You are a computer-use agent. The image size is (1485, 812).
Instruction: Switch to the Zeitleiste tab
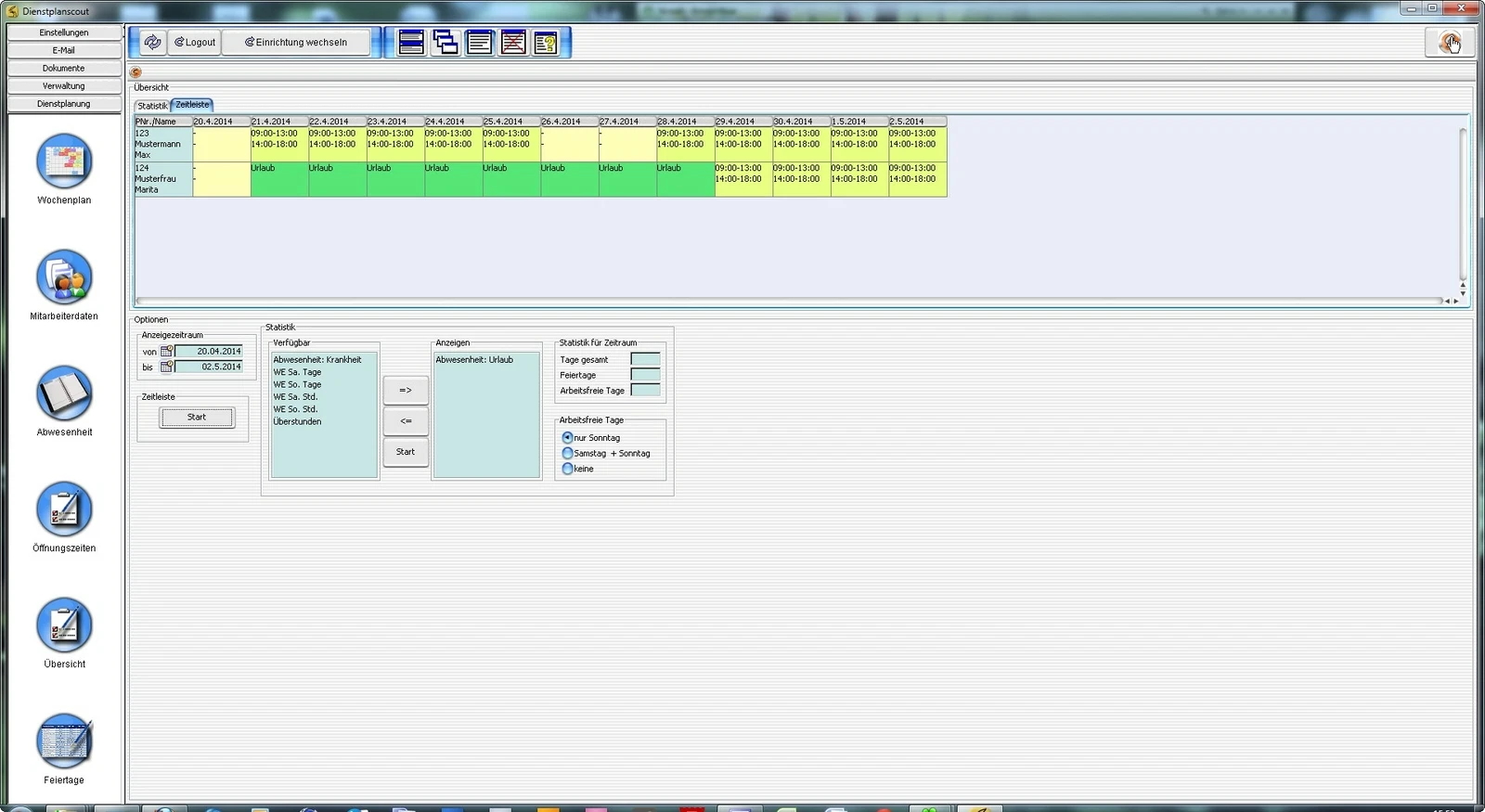192,105
